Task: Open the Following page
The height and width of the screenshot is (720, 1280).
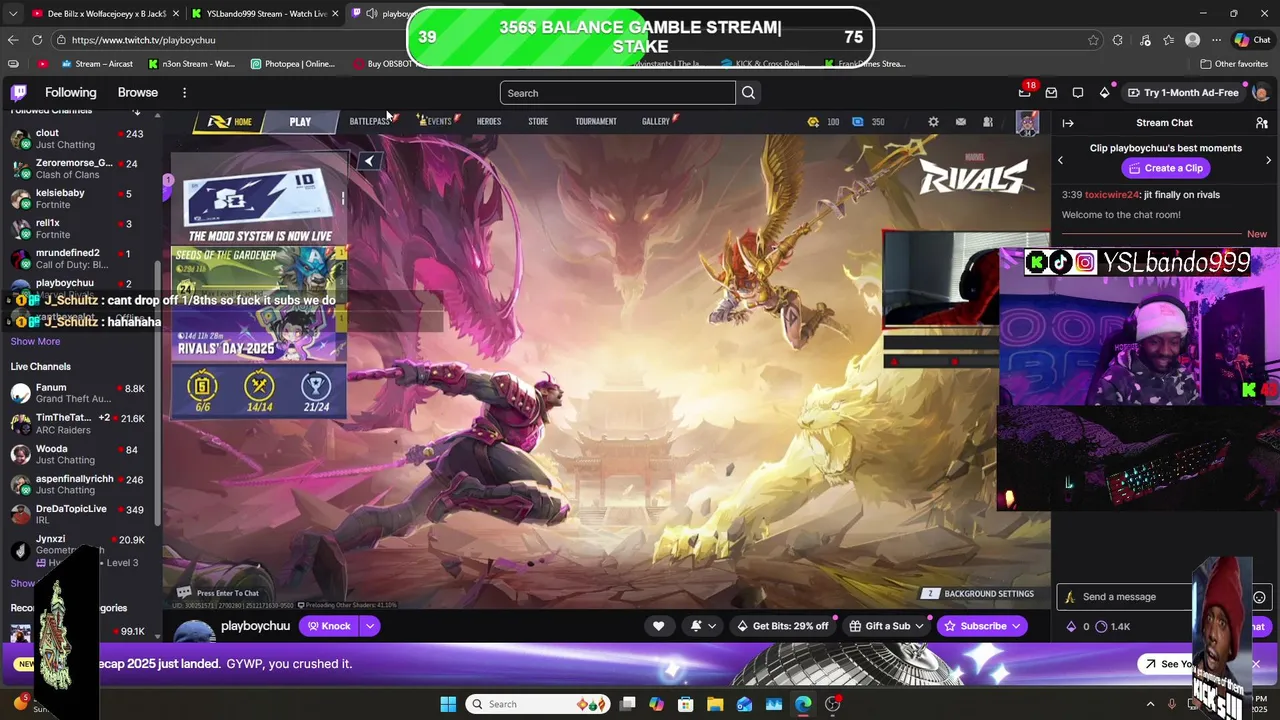Action: pos(71,93)
